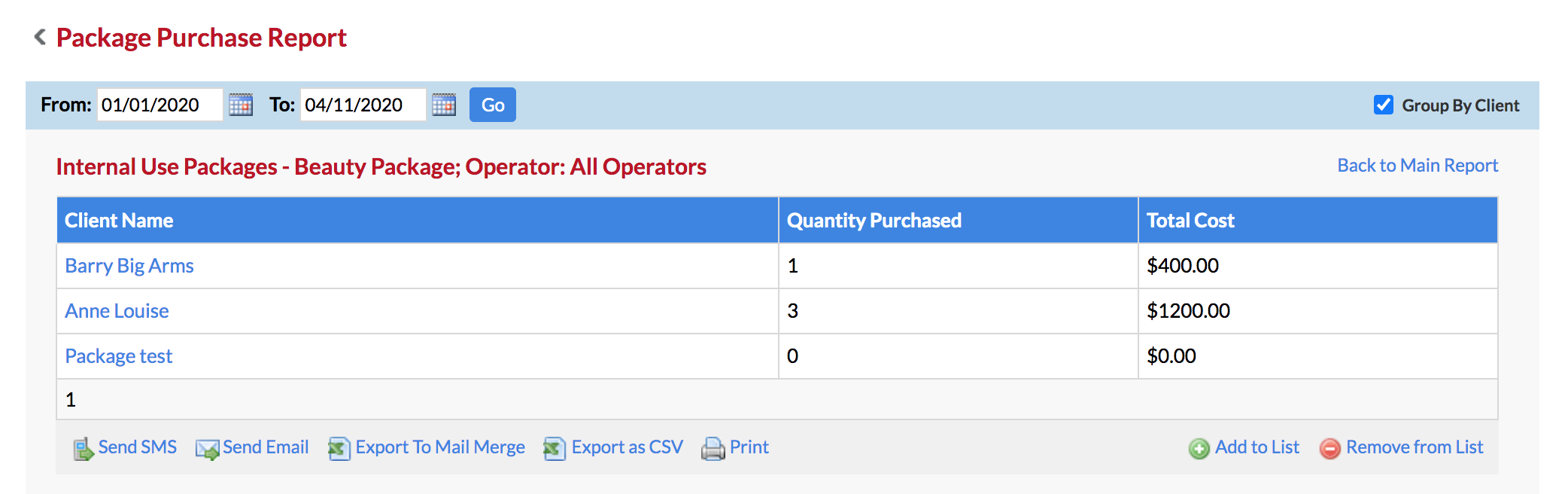Click the Print link

(749, 447)
